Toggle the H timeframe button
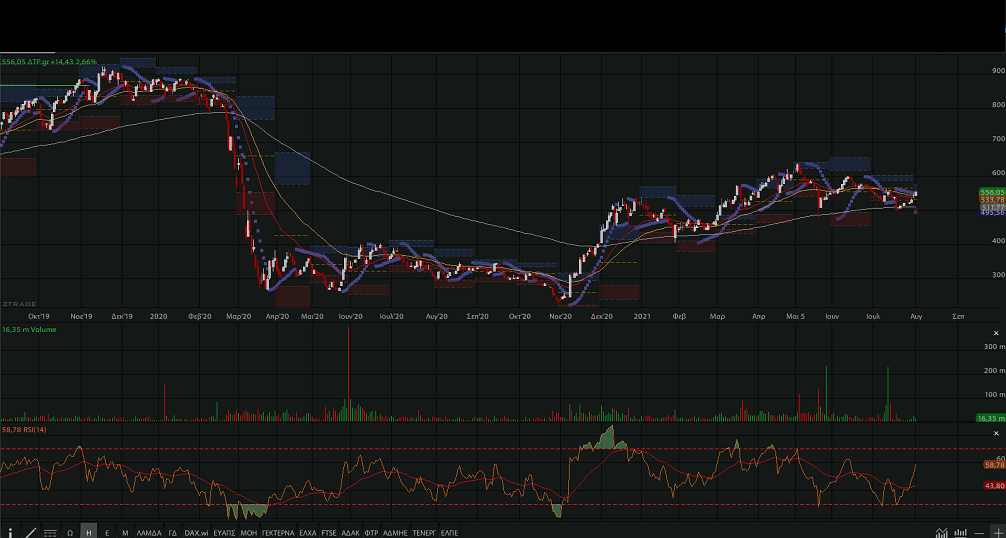Viewport: 1006px width, 538px height. pyautogui.click(x=89, y=532)
